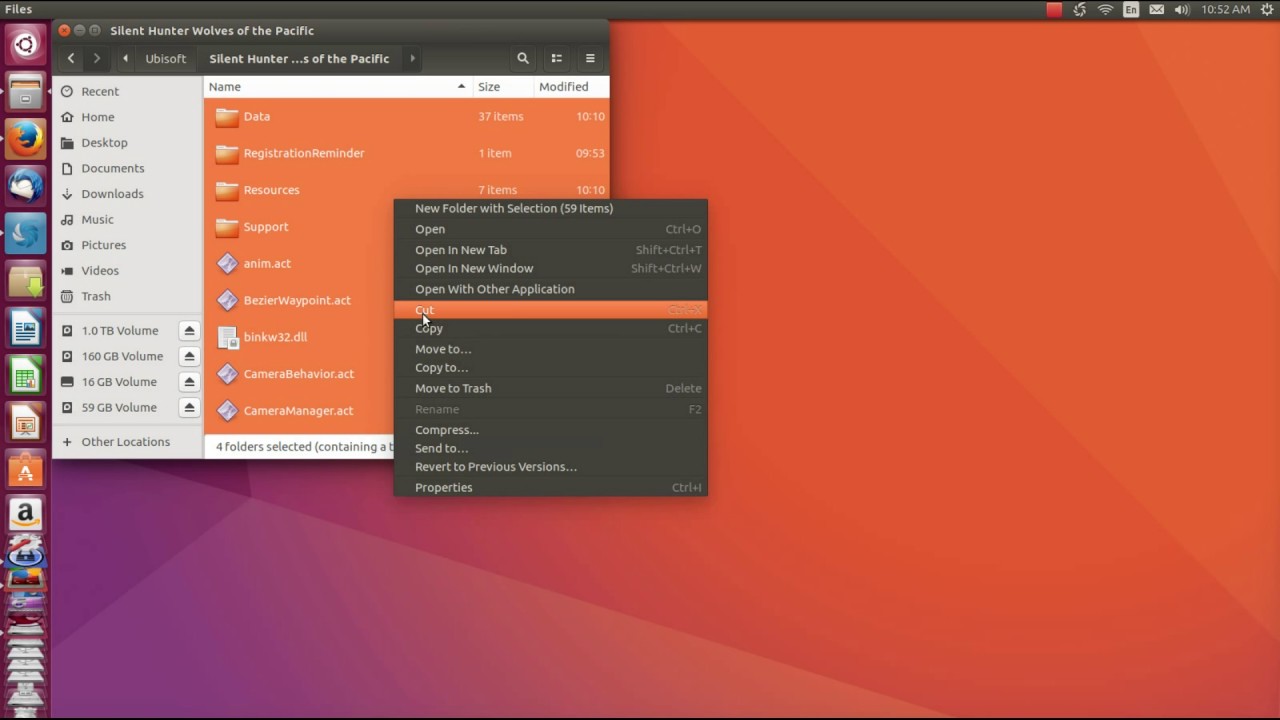Go back in the file manager
The height and width of the screenshot is (720, 1280).
[71, 59]
